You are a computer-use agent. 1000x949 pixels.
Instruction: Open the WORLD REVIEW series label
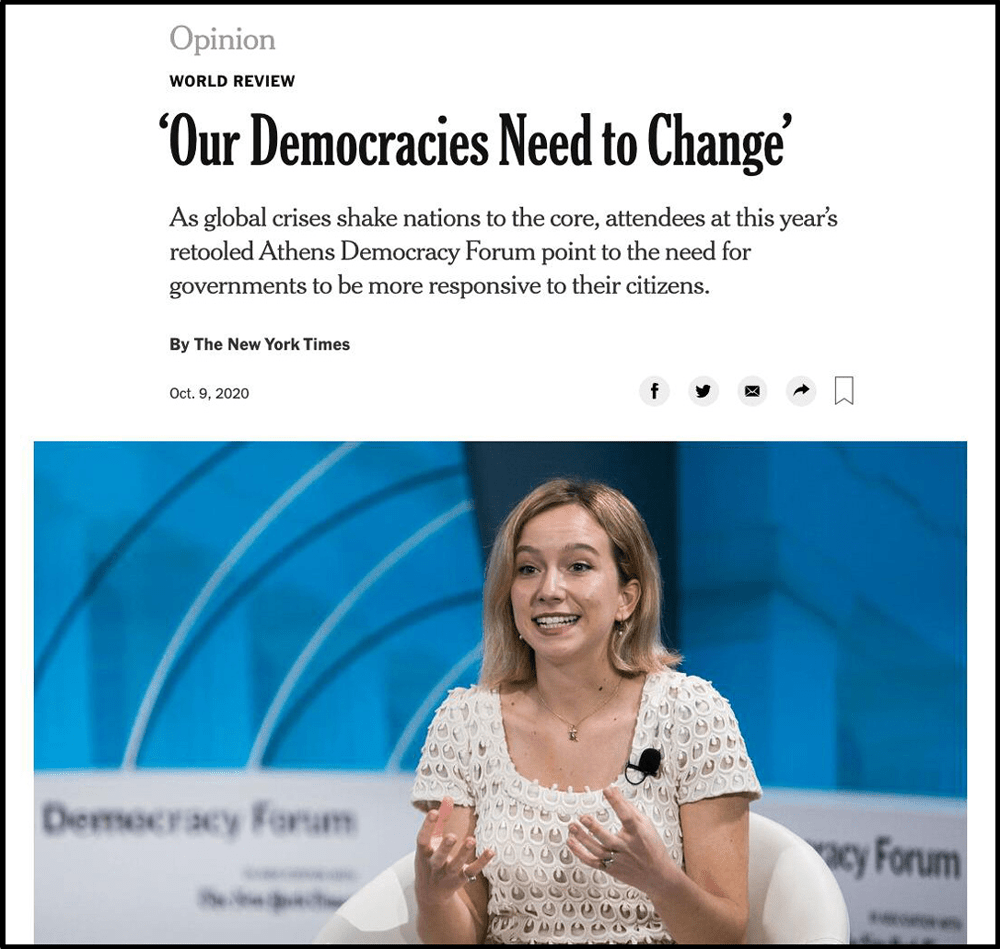[232, 81]
